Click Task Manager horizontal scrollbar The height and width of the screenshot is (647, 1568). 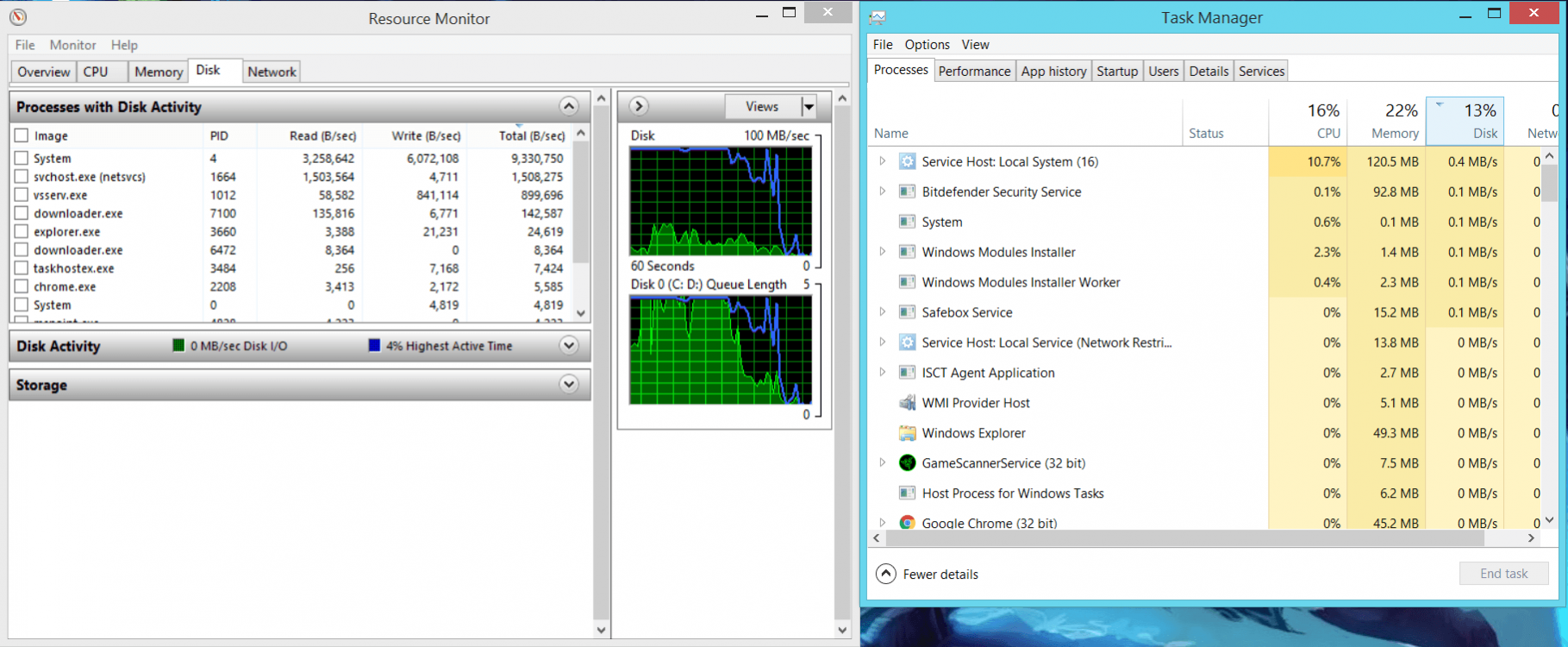pos(1185,537)
